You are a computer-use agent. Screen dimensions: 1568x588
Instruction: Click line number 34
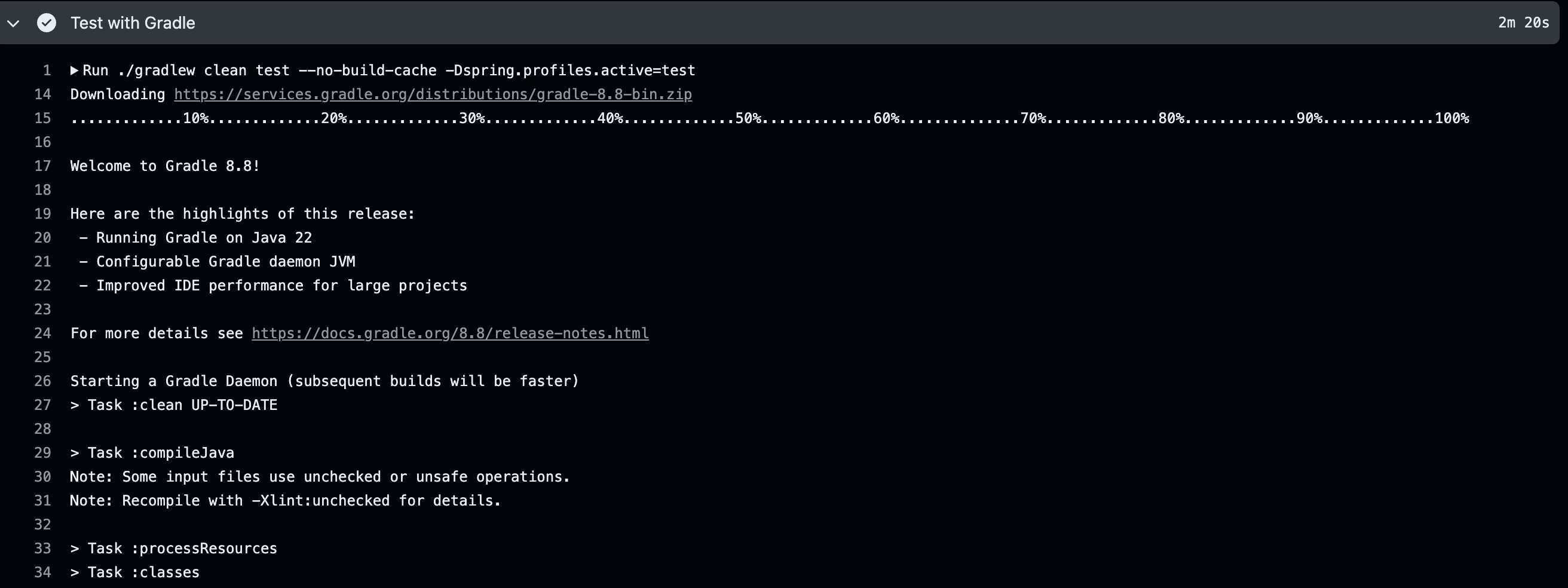point(42,573)
